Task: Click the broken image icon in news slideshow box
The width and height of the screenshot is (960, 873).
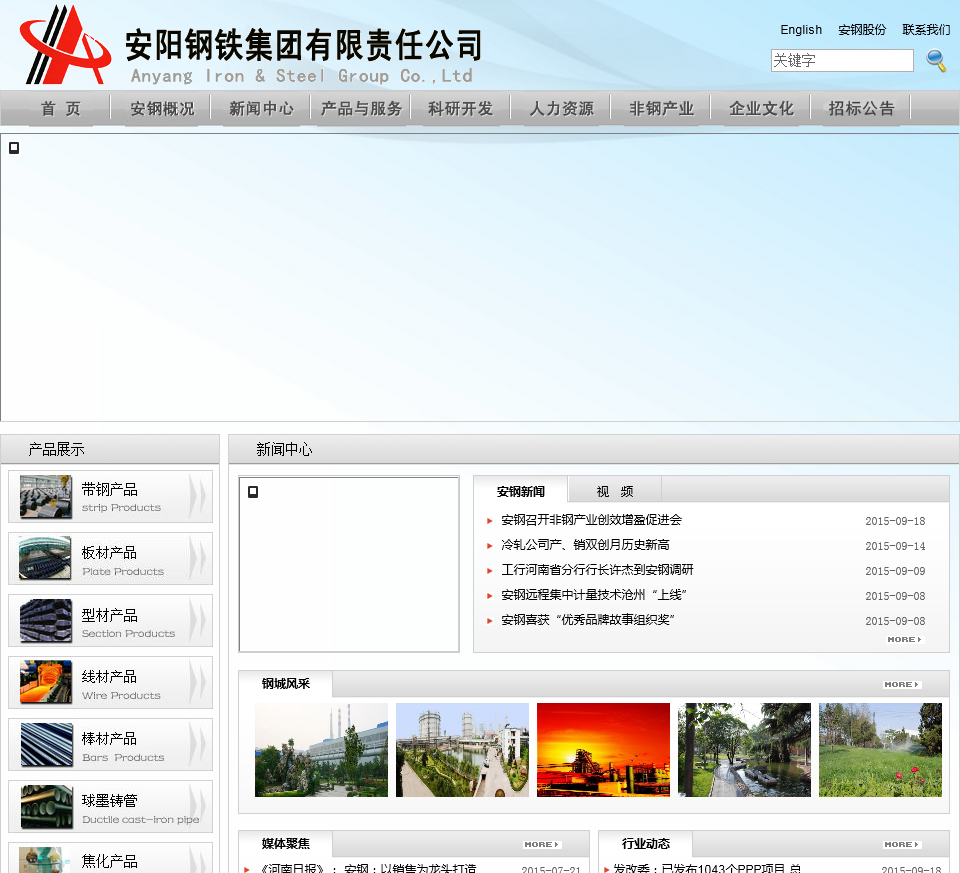Action: (253, 492)
